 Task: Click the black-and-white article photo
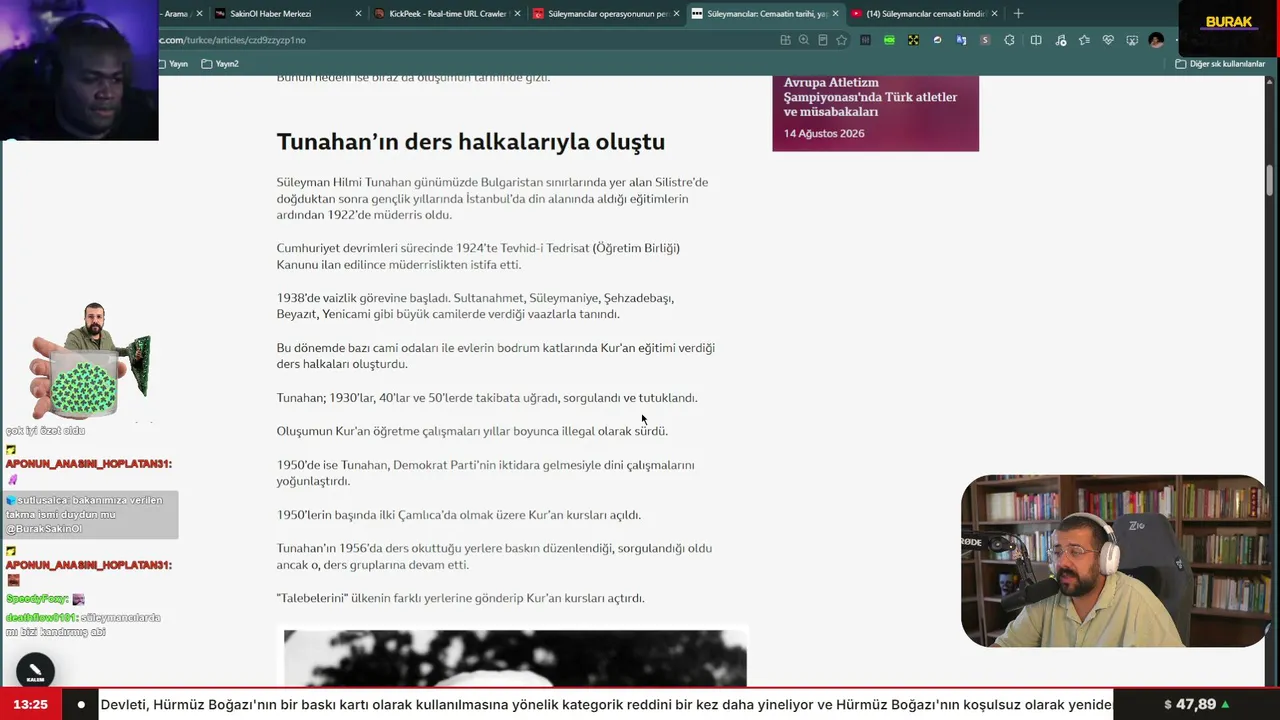(x=515, y=658)
